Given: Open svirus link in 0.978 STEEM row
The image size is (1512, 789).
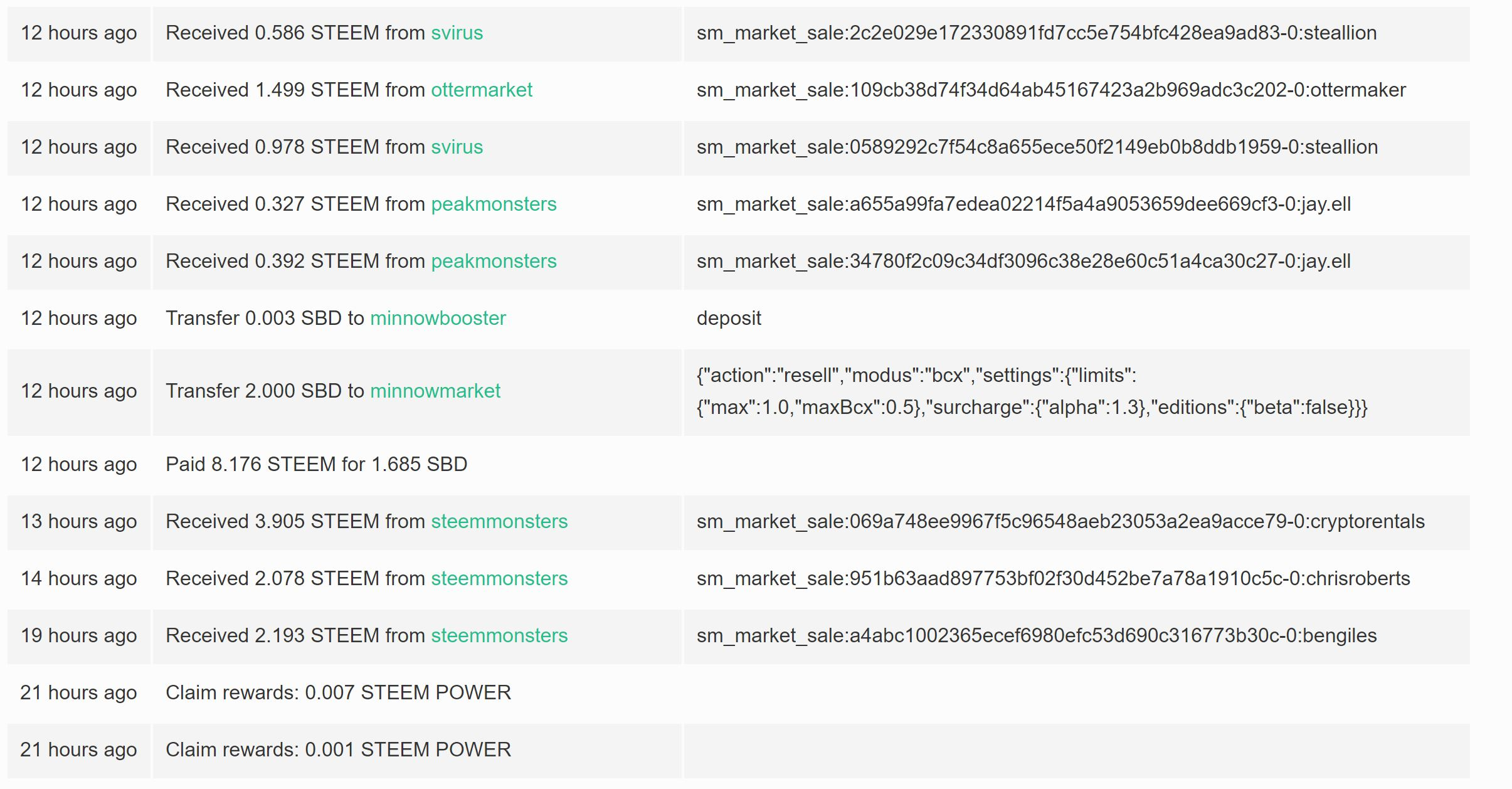Looking at the screenshot, I should coord(457,147).
